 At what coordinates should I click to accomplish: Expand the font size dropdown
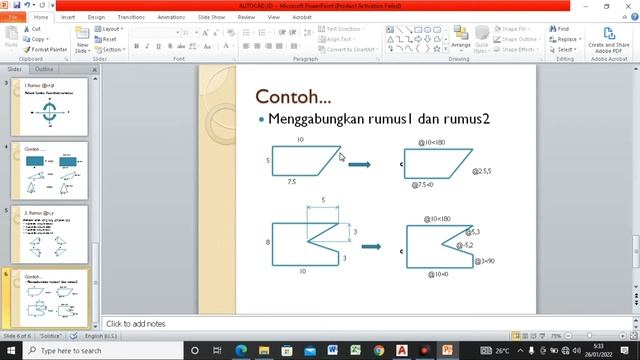(x=196, y=33)
